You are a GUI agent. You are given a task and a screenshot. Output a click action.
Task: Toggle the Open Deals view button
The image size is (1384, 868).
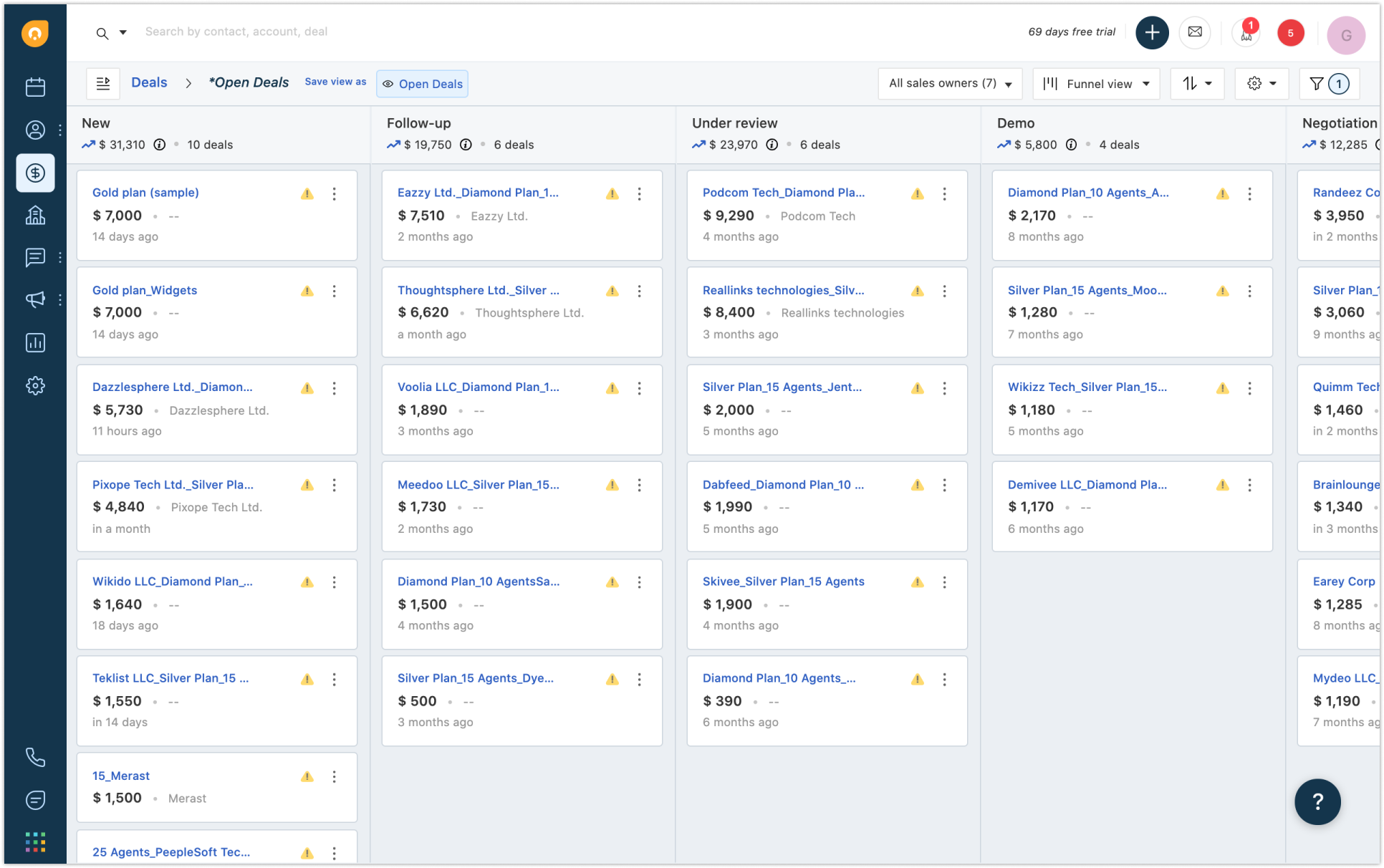click(x=422, y=84)
